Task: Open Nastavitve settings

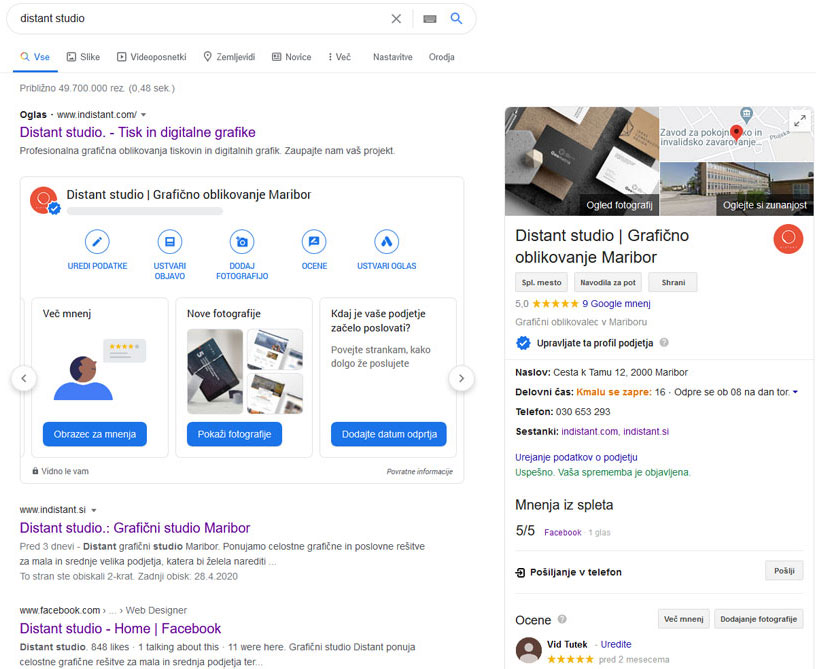Action: tap(392, 57)
